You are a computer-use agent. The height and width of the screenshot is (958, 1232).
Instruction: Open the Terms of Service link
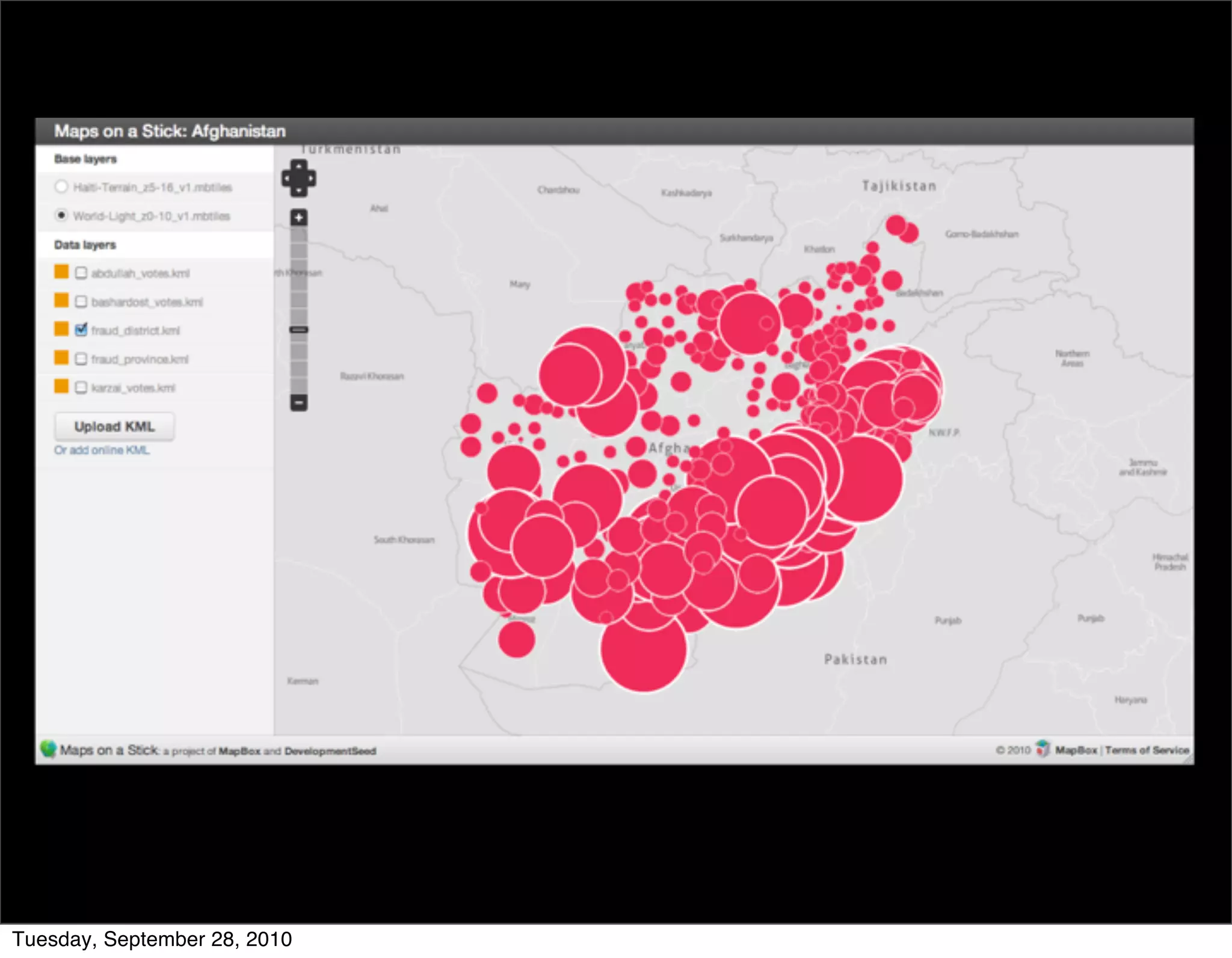(x=1147, y=750)
